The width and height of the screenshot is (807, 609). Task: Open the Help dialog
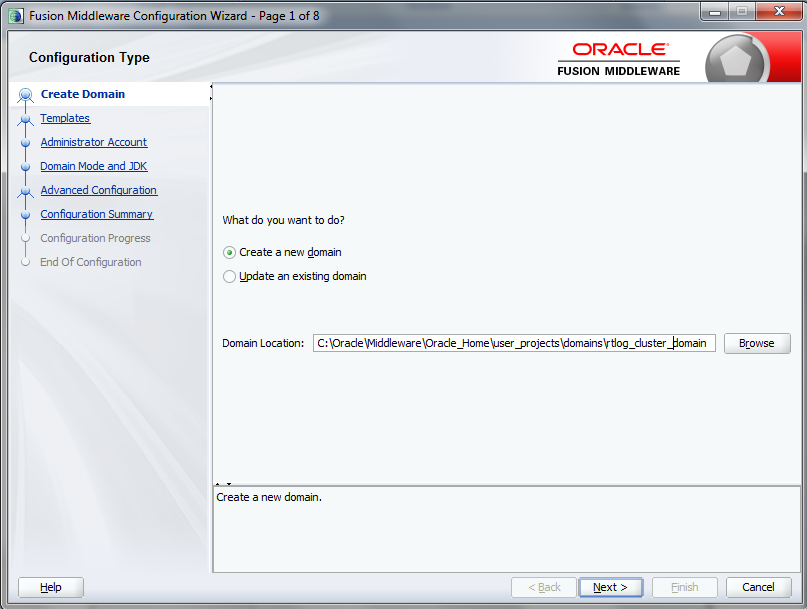coord(50,587)
